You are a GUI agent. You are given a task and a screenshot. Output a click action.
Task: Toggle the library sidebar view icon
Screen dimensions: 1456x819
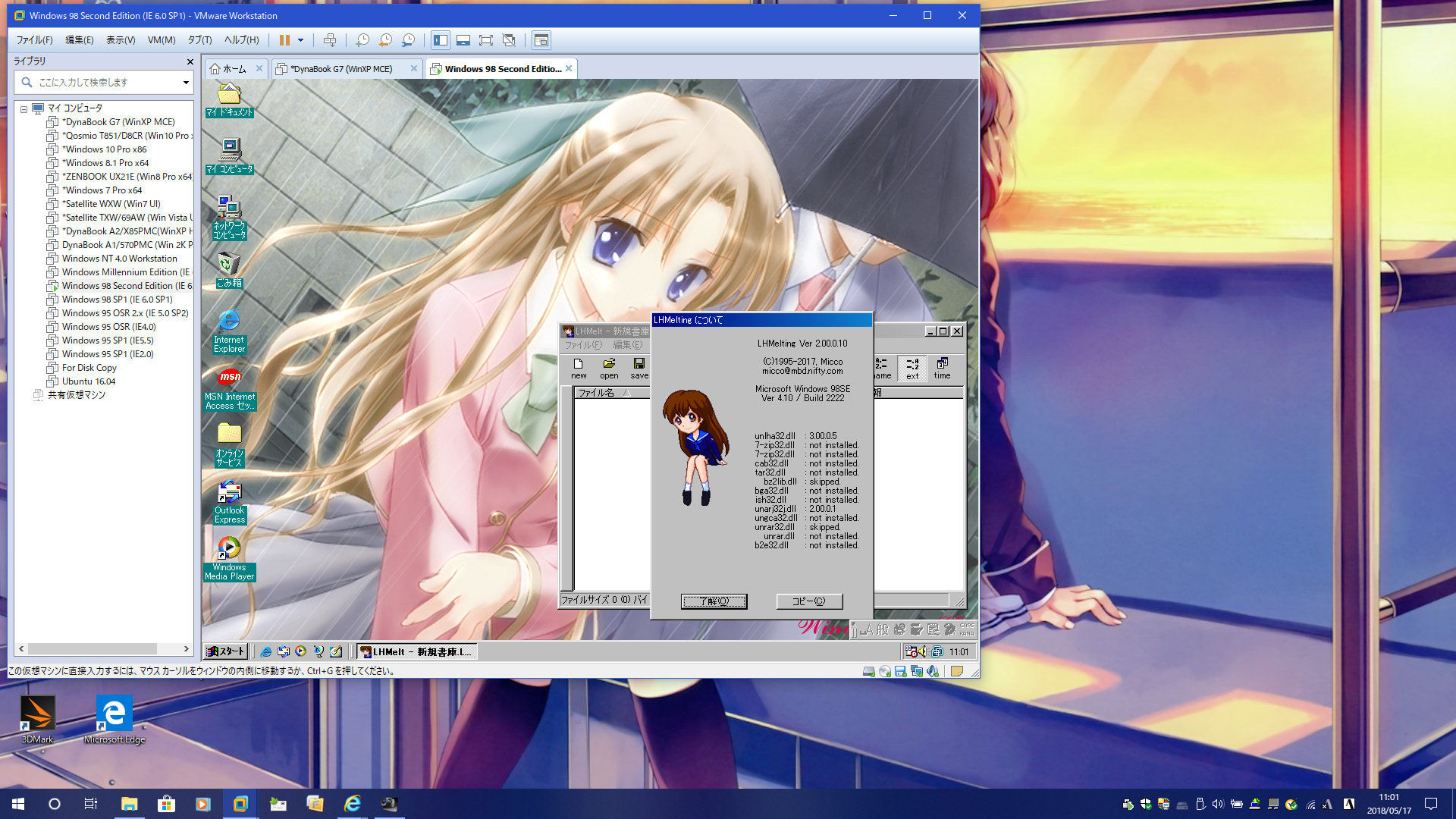pos(441,40)
